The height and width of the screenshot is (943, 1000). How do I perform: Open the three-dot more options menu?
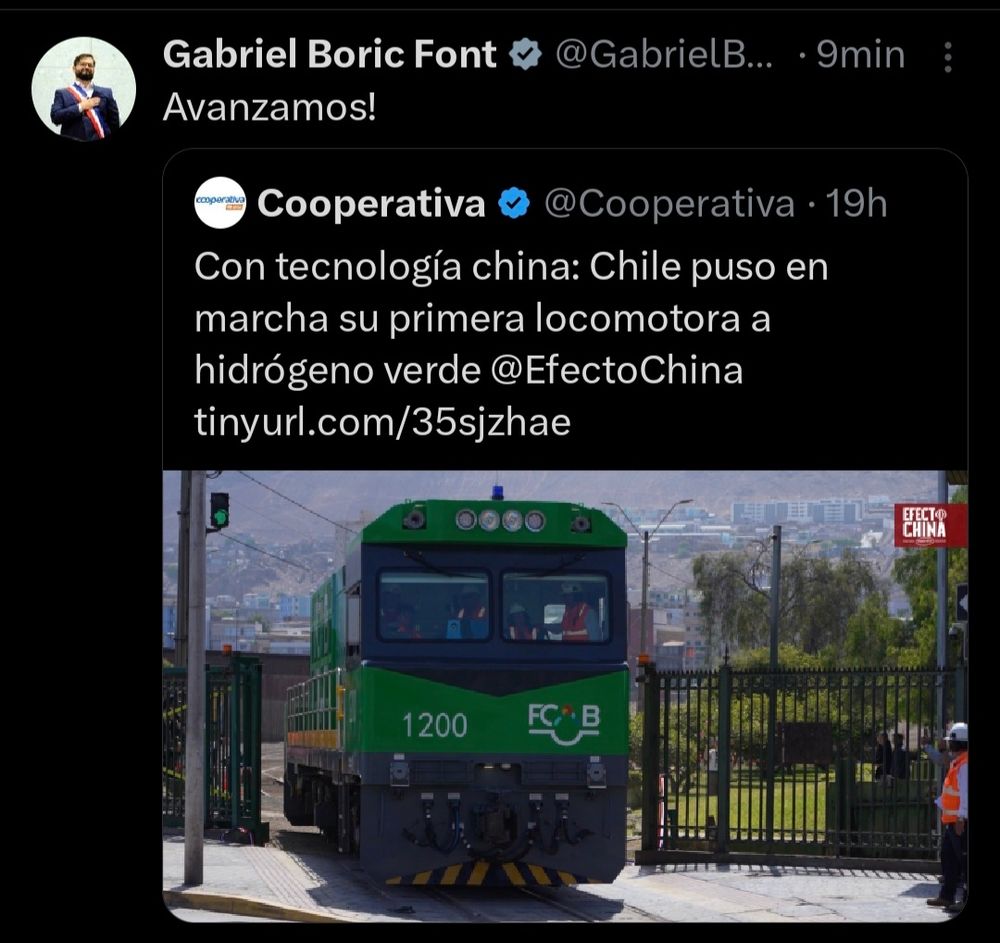click(948, 57)
